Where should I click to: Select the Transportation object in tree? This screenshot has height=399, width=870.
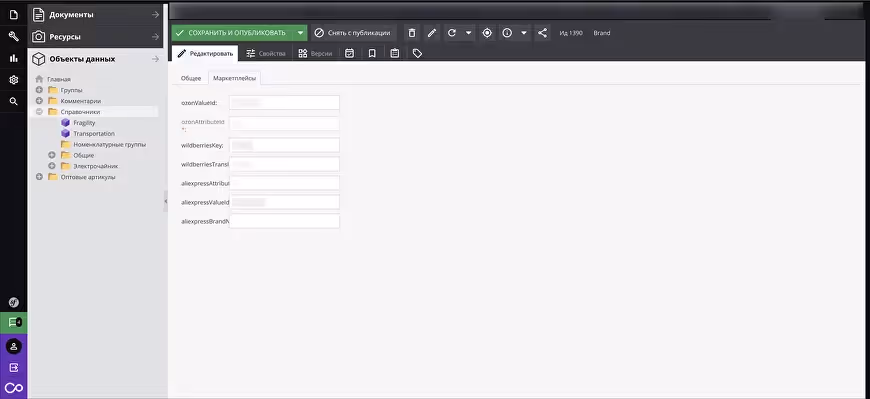94,134
